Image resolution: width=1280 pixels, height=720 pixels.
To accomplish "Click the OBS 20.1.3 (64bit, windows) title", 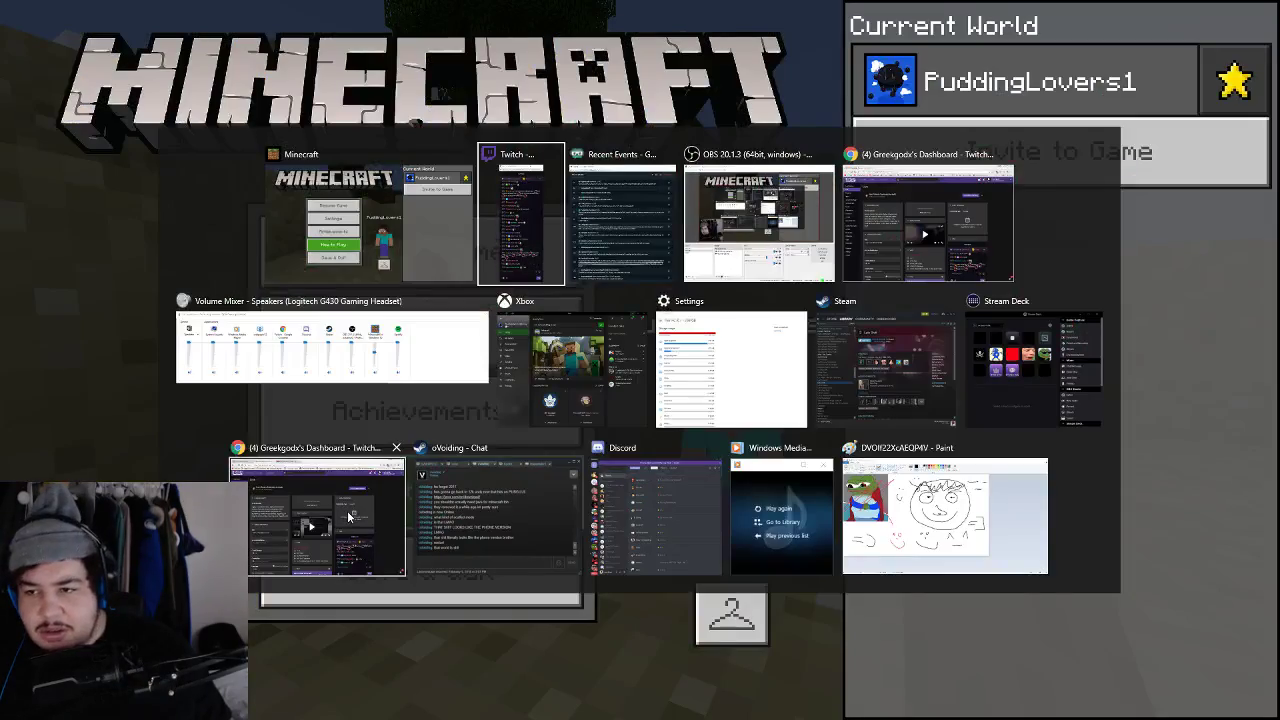I will 758,154.
